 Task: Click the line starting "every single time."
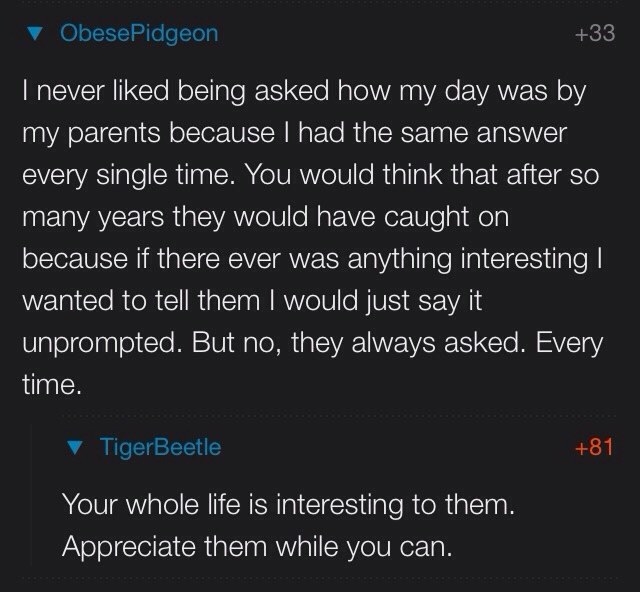(311, 176)
